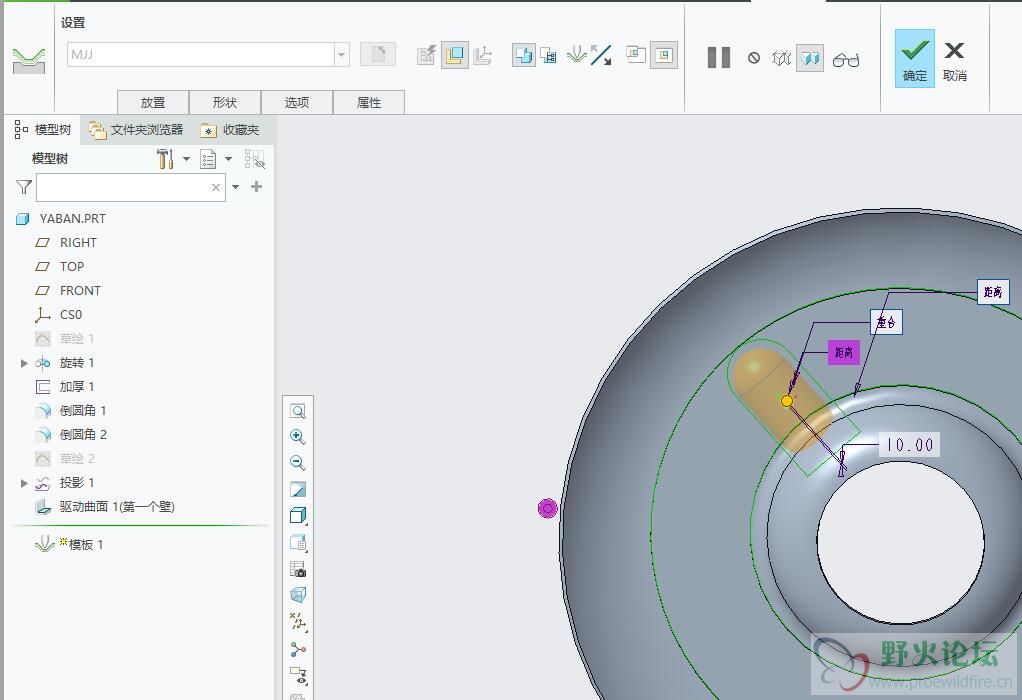Switch to the 文件夹浏览器 tab
Screen dimensions: 1022x700
(x=136, y=130)
